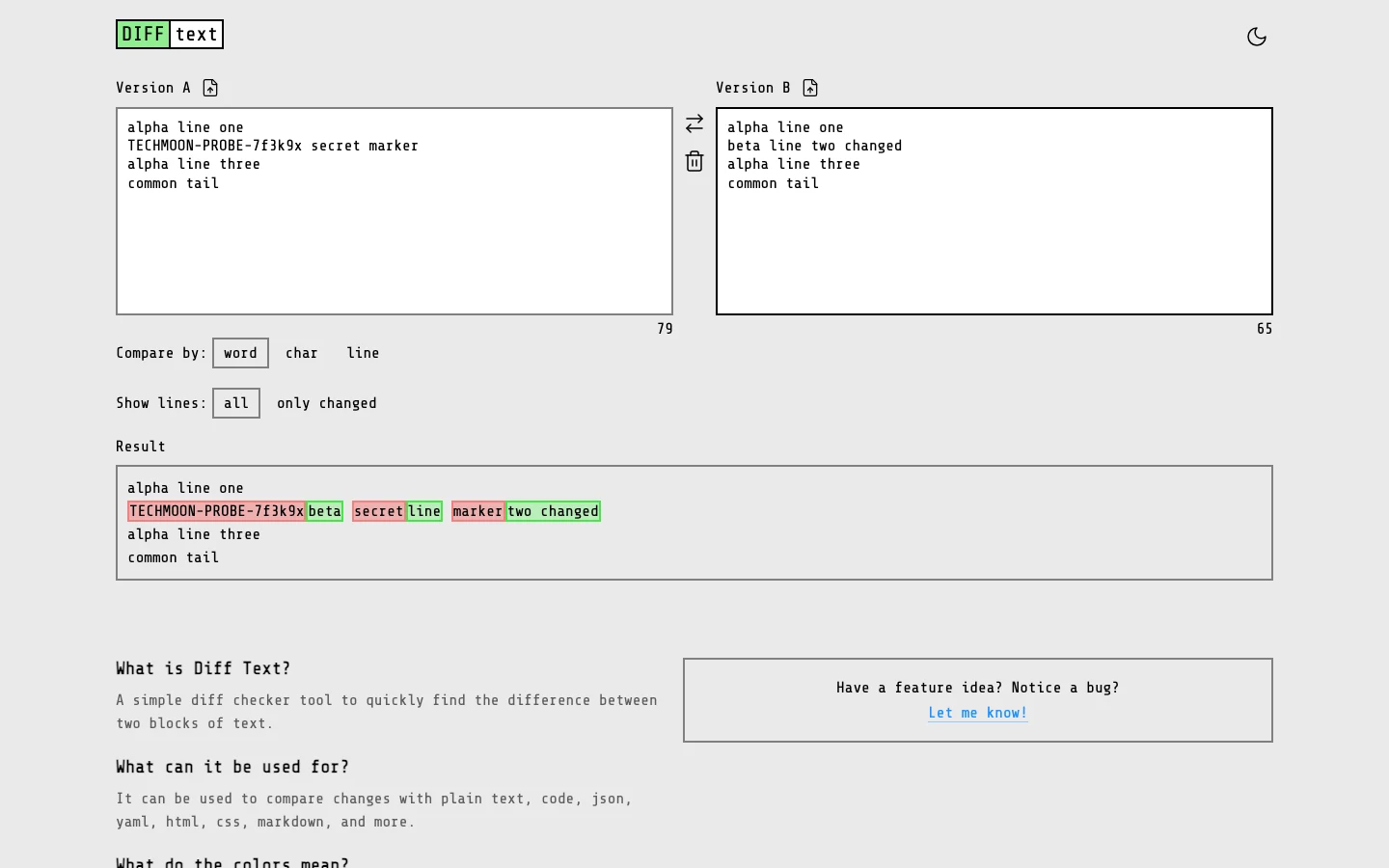
Task: Click the Version A character count 79
Action: point(665,329)
